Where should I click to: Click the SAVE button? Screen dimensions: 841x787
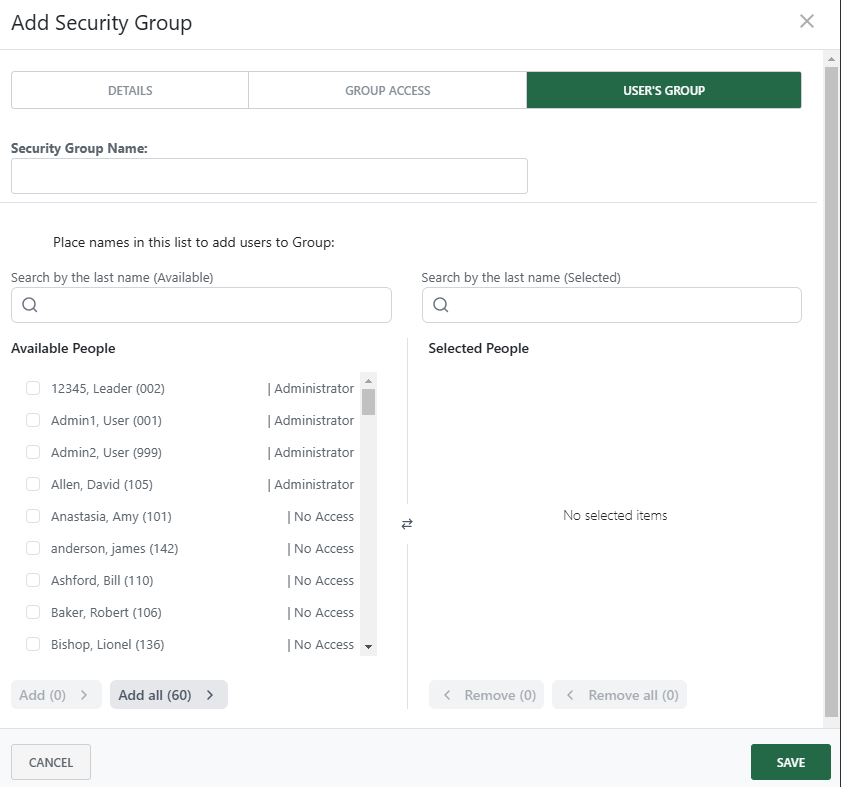coord(790,761)
